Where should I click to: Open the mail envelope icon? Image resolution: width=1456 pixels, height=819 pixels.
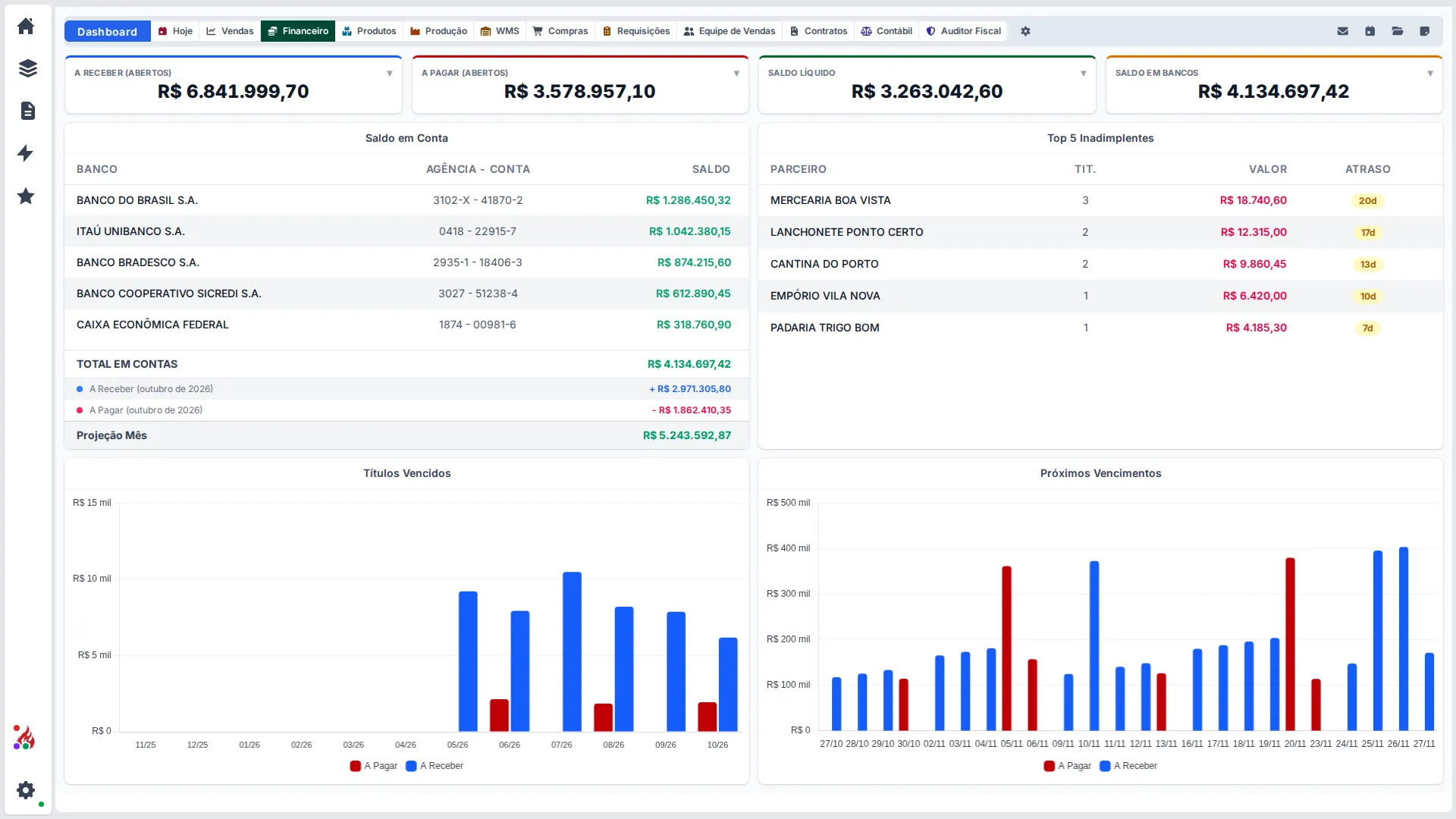[1343, 31]
